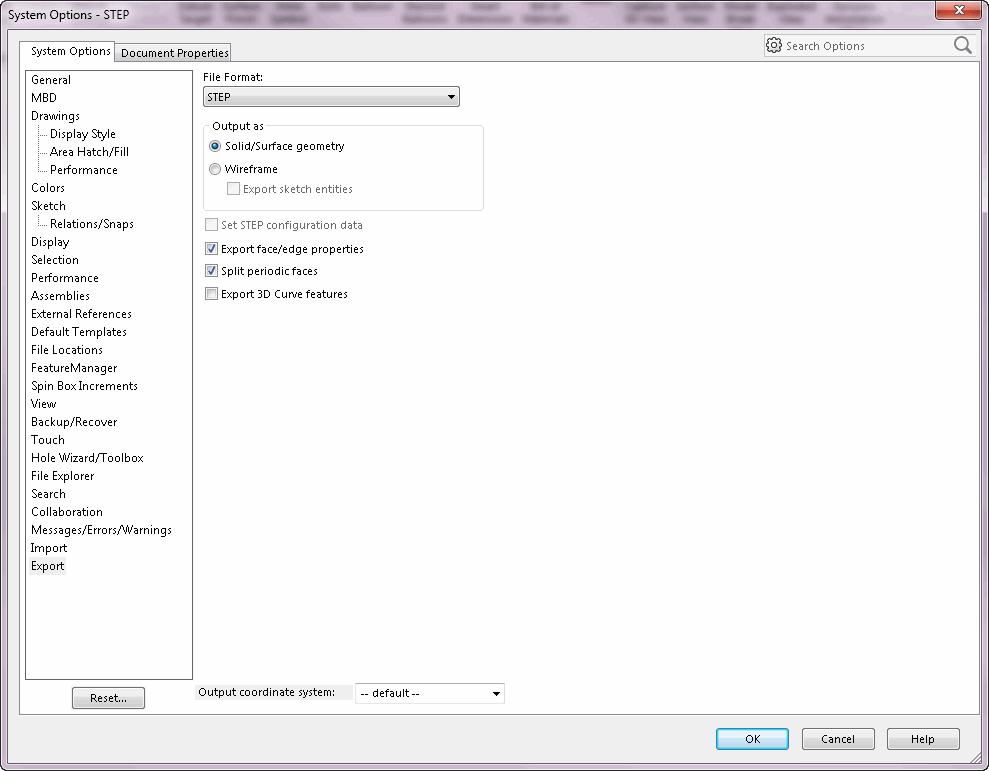
Task: Select MBD in the options list
Action: pyautogui.click(x=44, y=98)
